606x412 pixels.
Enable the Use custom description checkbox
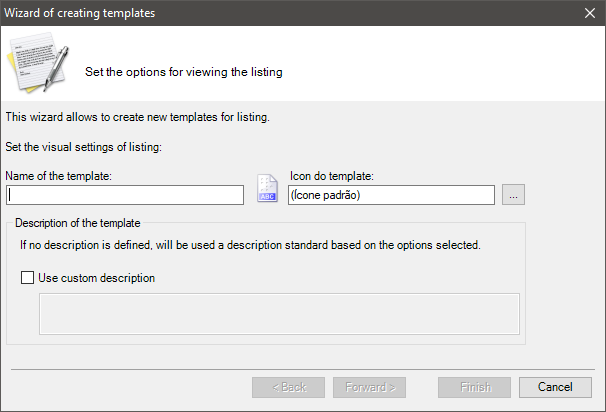[28, 278]
